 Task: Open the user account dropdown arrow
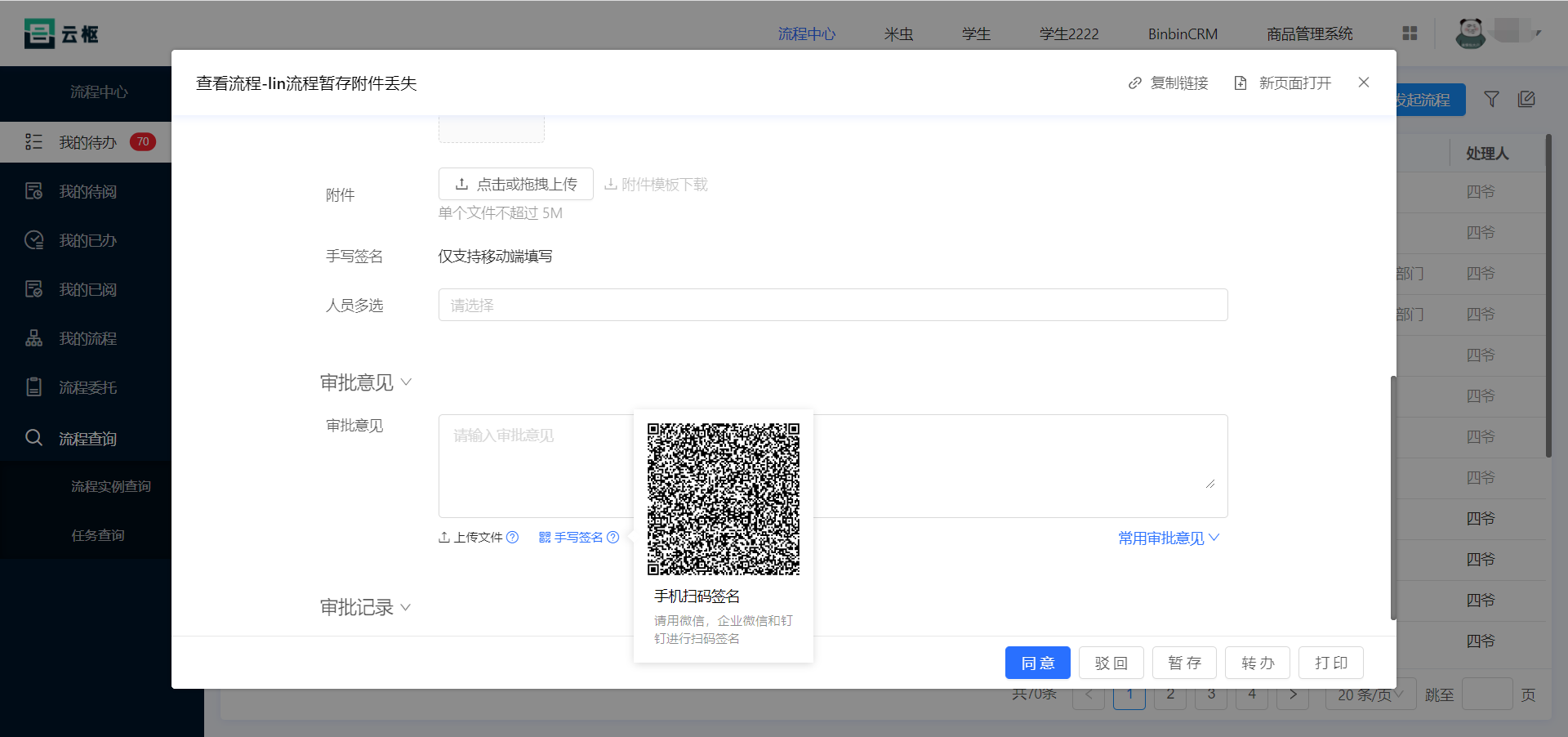tap(1538, 33)
